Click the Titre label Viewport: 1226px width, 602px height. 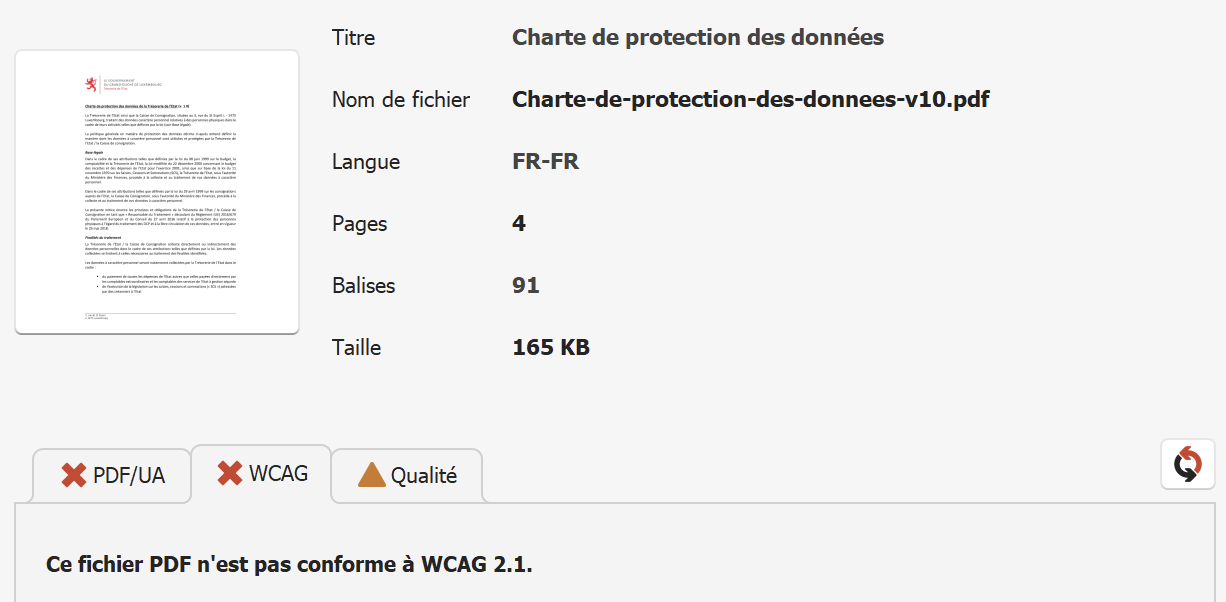point(354,38)
